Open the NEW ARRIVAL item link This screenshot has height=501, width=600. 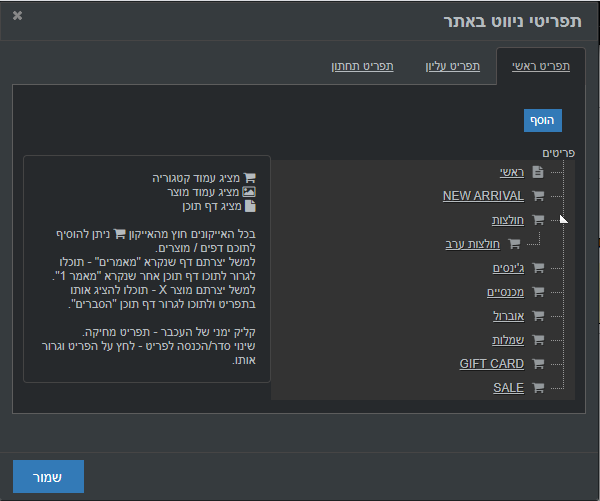tap(483, 196)
